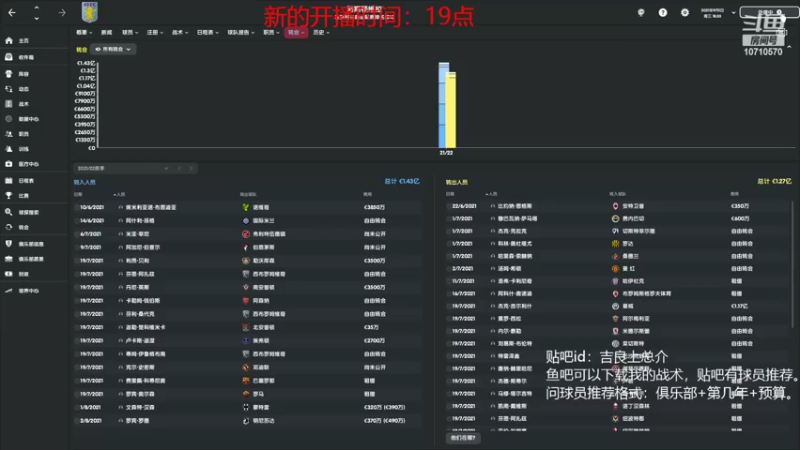The image size is (800, 450).
Task: Go forward with the right arrow
Action: (62, 12)
